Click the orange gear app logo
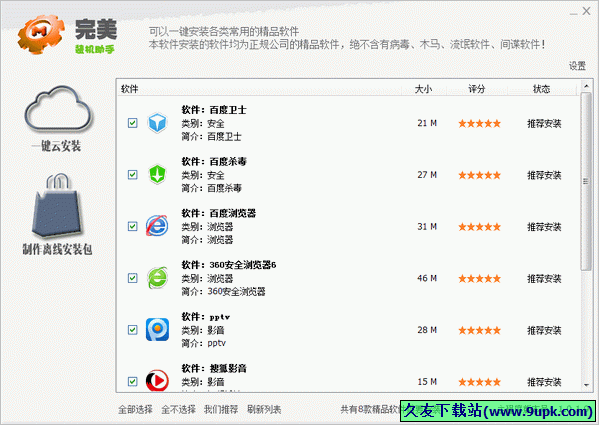 40,34
